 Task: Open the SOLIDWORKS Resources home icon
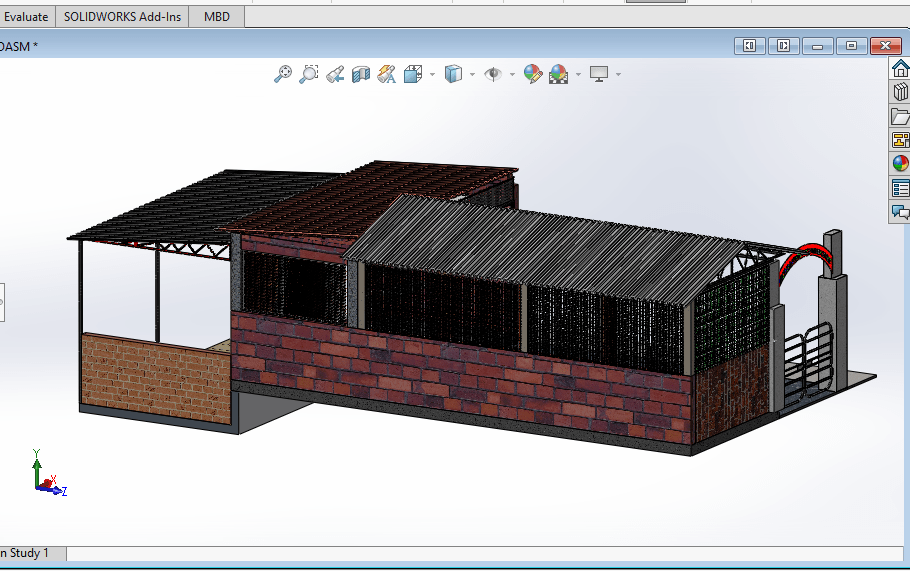[x=900, y=68]
